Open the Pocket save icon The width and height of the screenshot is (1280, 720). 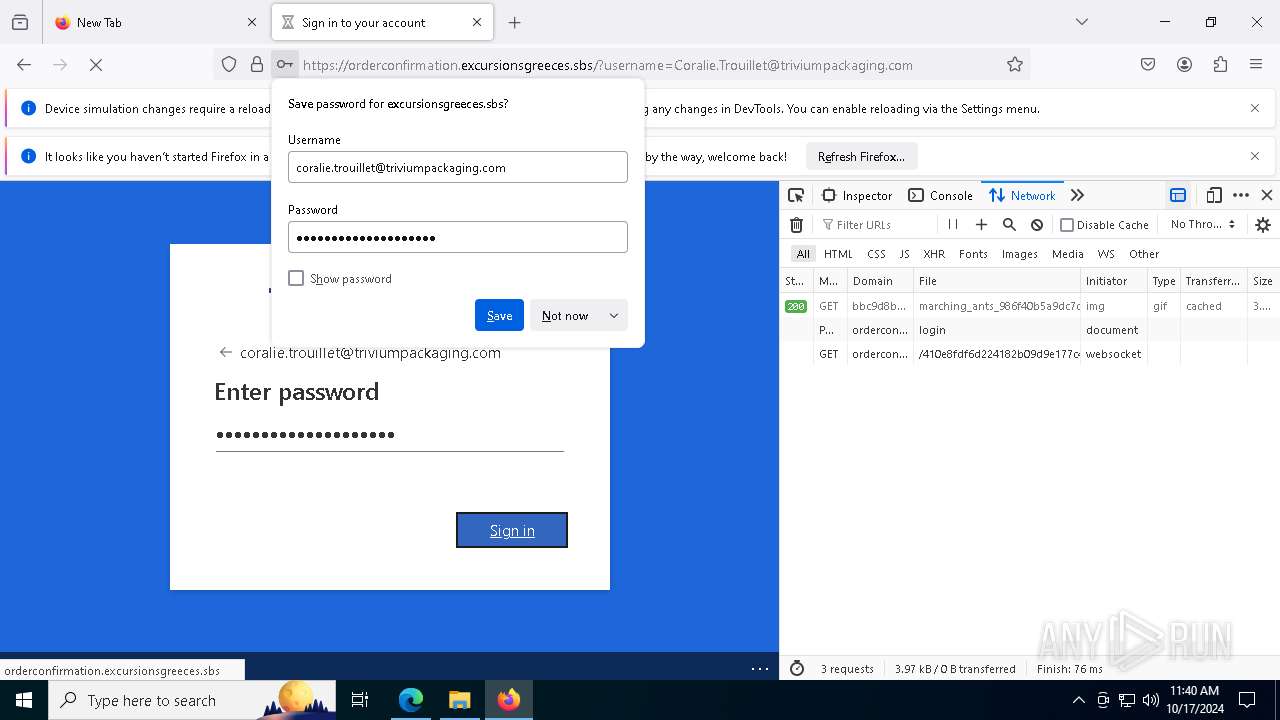pyautogui.click(x=1148, y=65)
